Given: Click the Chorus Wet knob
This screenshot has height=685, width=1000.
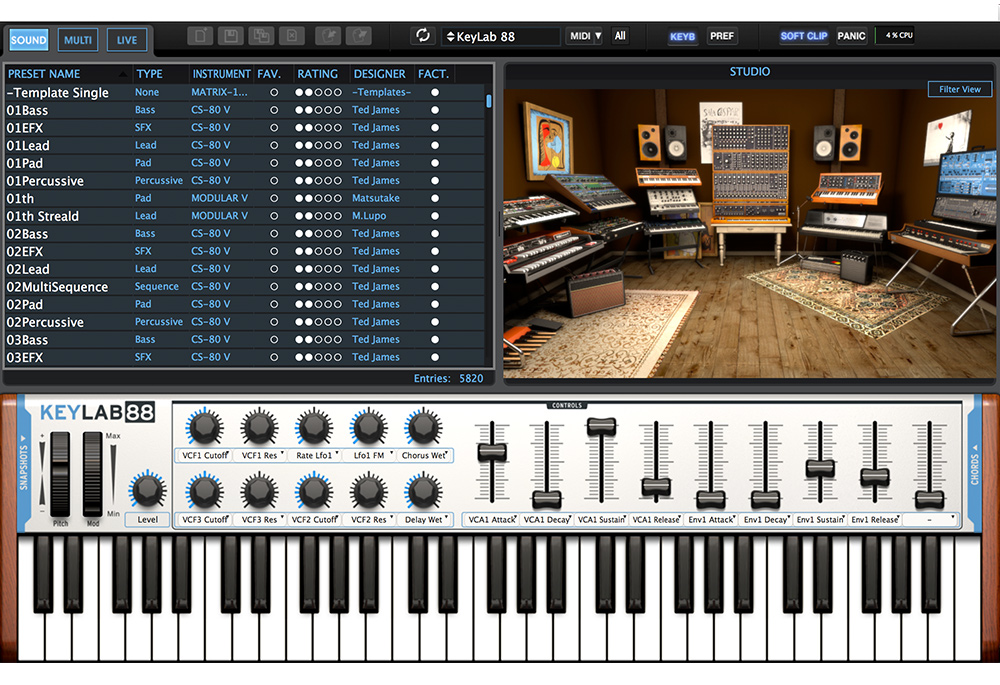Looking at the screenshot, I should 423,427.
